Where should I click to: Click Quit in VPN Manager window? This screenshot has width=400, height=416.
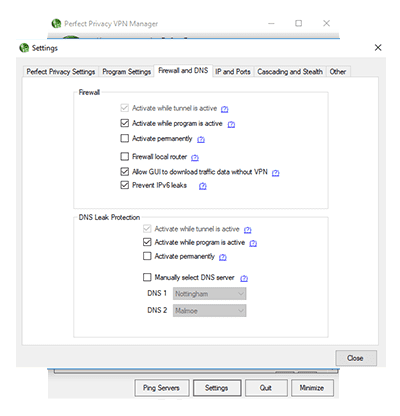[266, 388]
